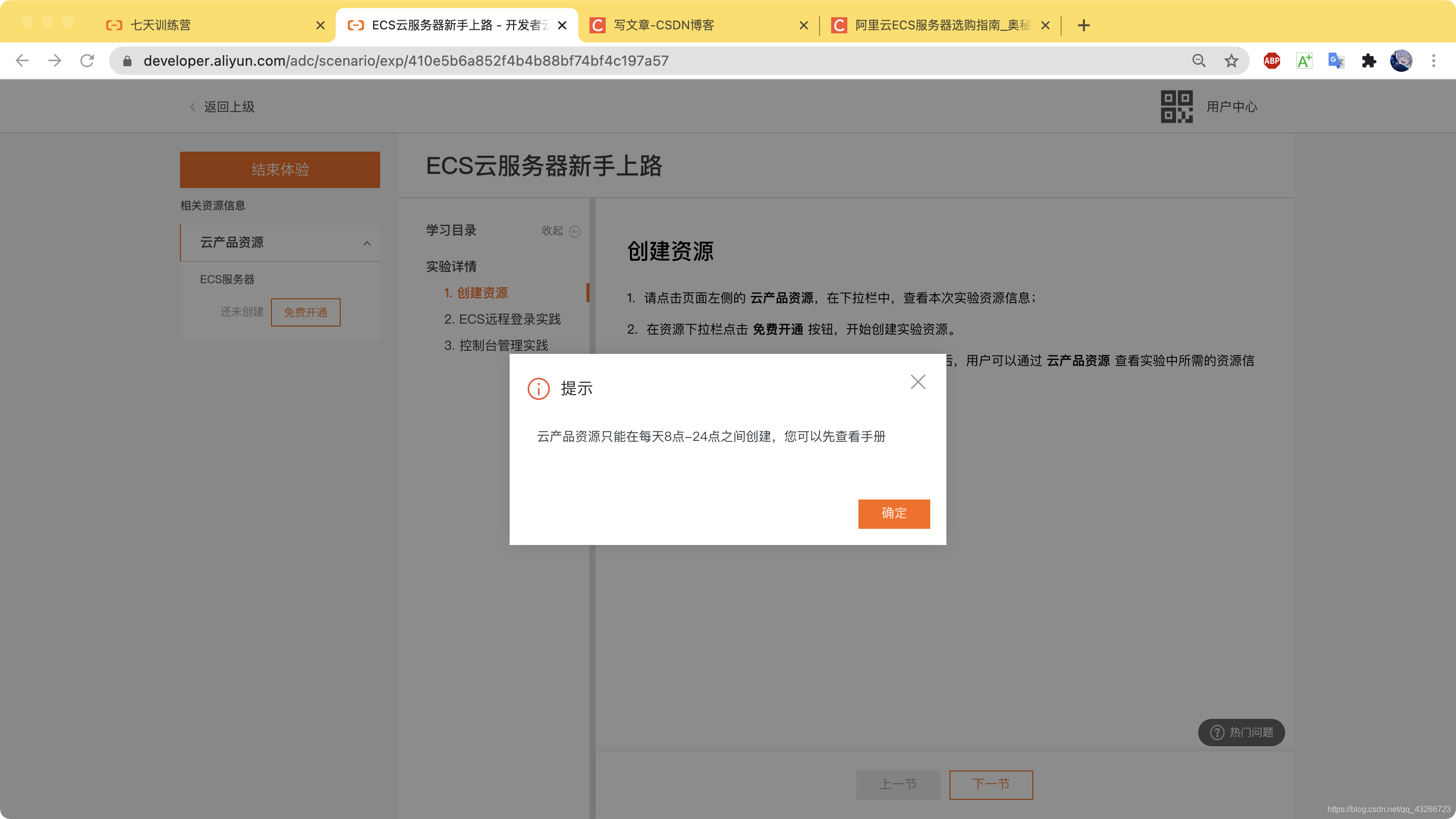Open the zoom magnifier in address bar
The width and height of the screenshot is (1456, 819).
click(x=1198, y=61)
